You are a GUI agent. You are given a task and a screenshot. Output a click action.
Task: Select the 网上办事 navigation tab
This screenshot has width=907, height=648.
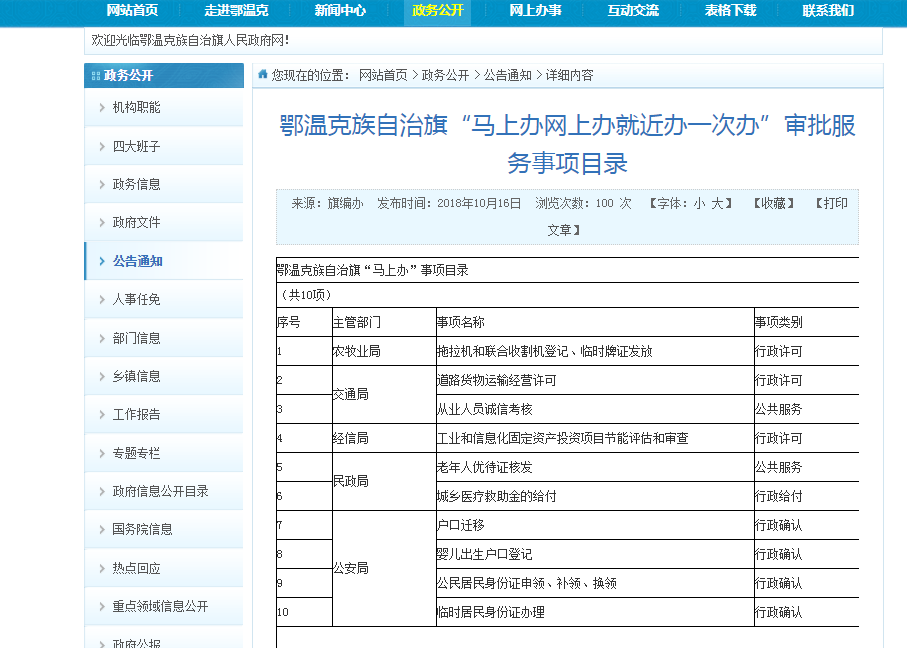pyautogui.click(x=535, y=11)
